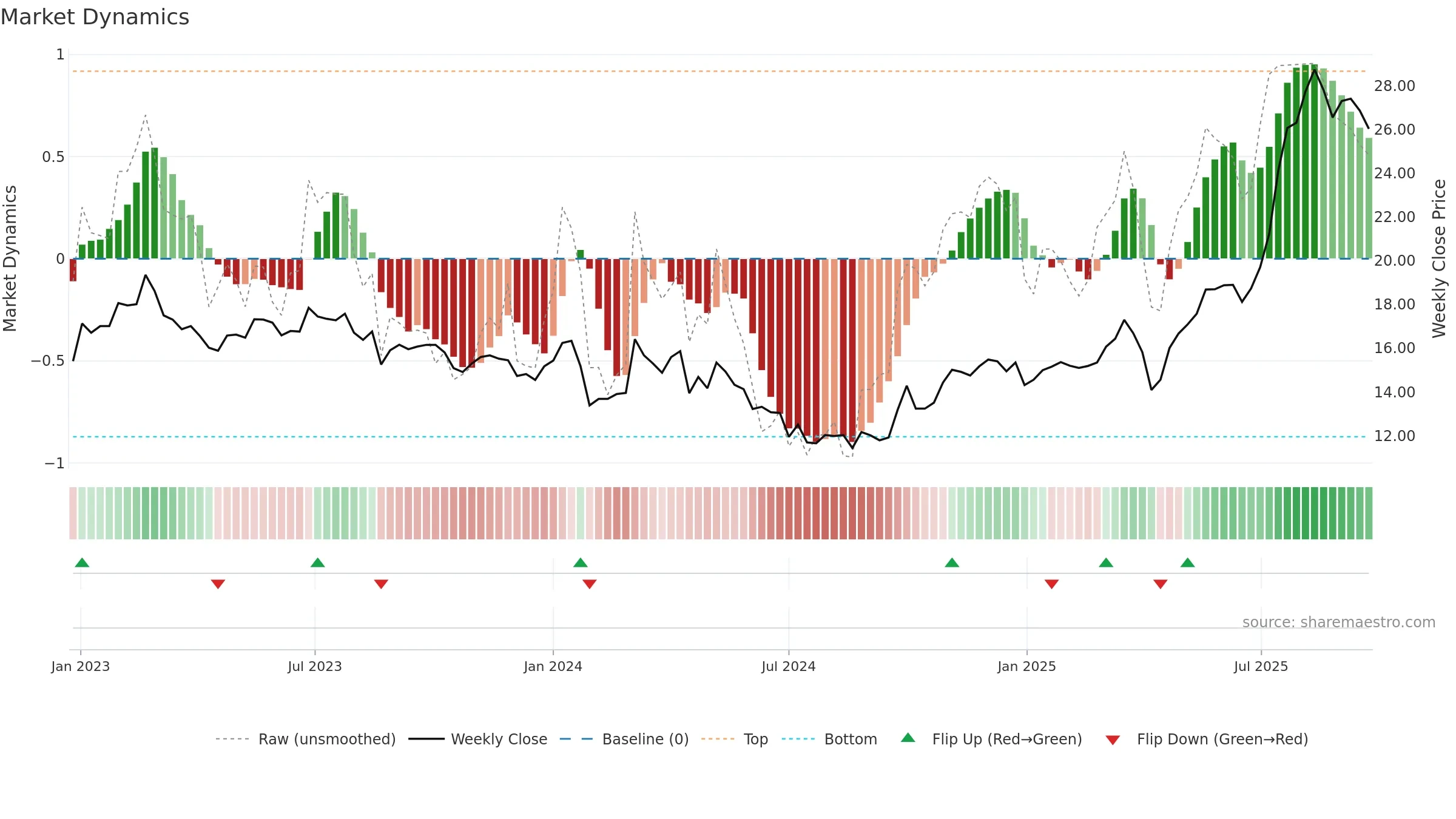Click the Market Dynamics chart title
The image size is (1456, 819).
95,17
